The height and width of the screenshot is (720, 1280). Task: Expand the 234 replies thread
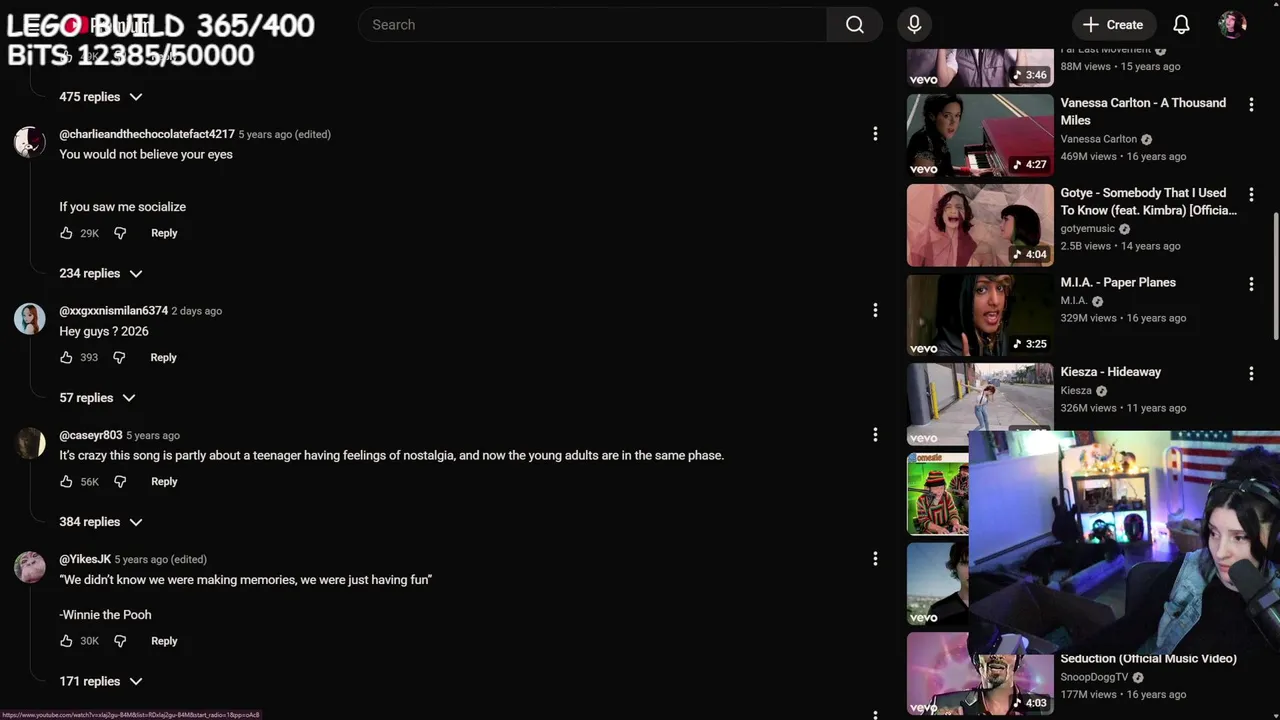100,273
